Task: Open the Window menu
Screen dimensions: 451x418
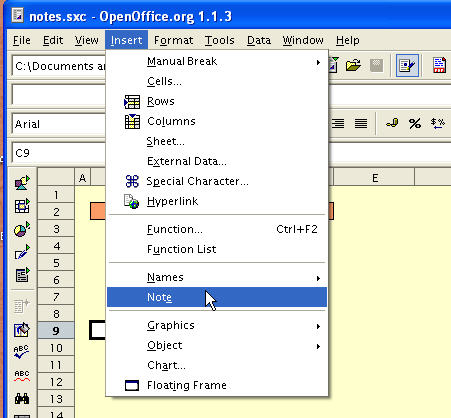Action: [x=303, y=40]
